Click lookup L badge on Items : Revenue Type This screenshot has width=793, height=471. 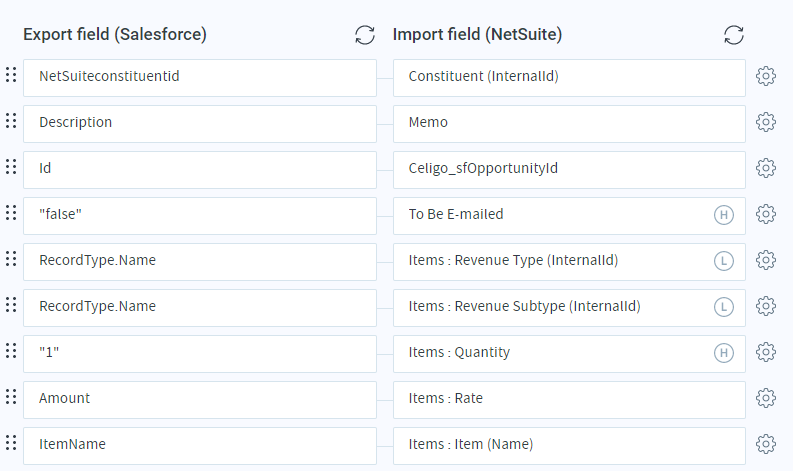pyautogui.click(x=724, y=261)
